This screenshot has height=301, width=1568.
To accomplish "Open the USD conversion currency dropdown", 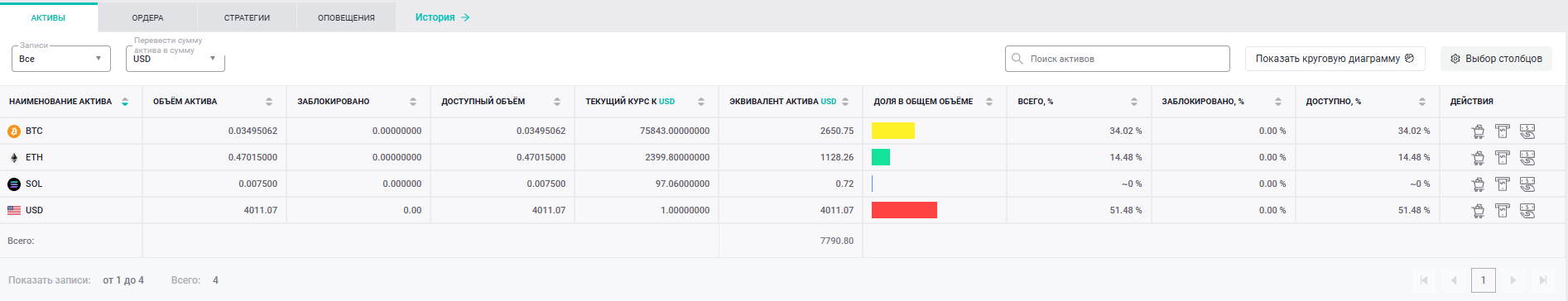I will click(x=176, y=59).
